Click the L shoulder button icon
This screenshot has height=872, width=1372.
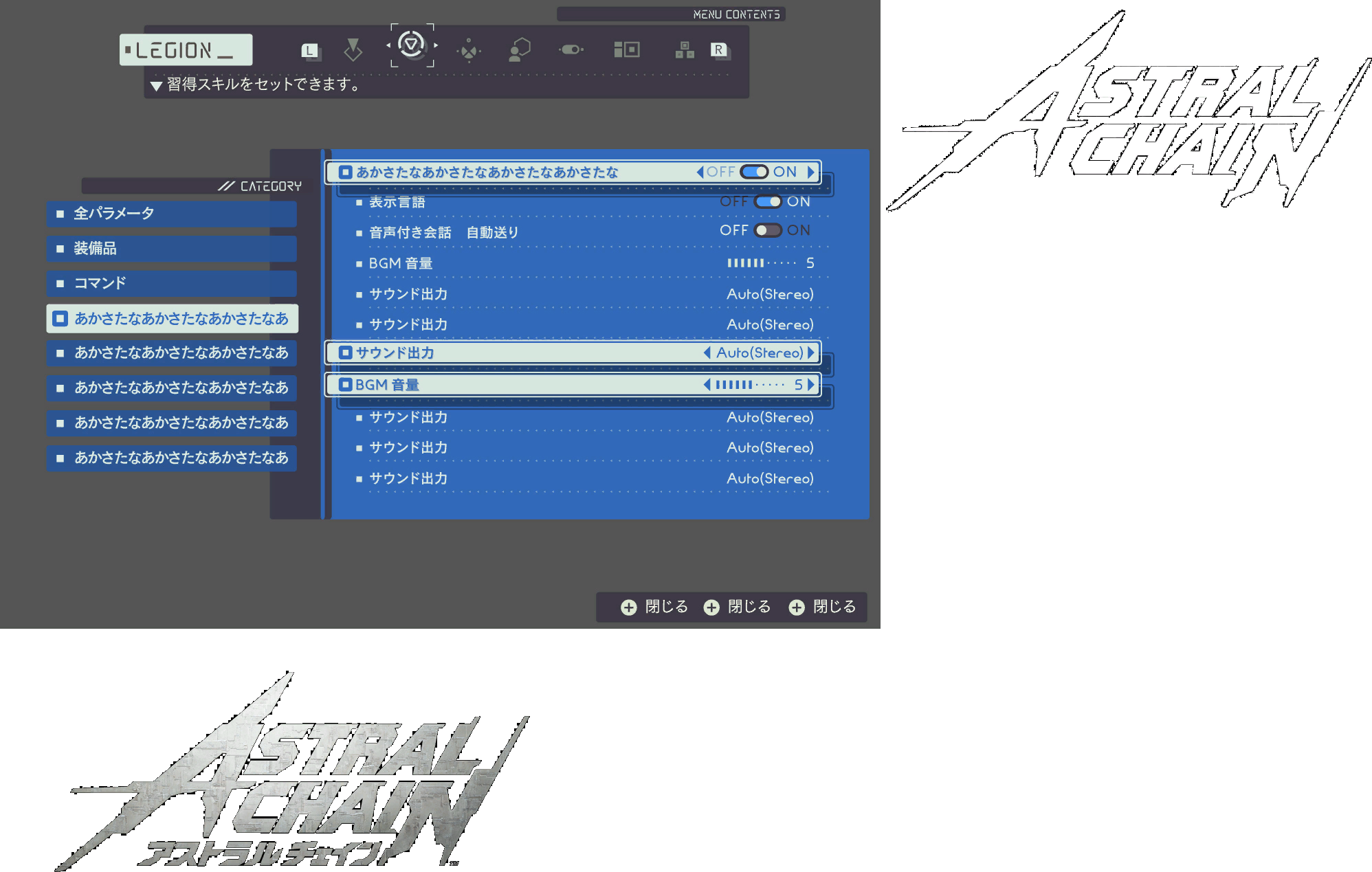point(311,51)
